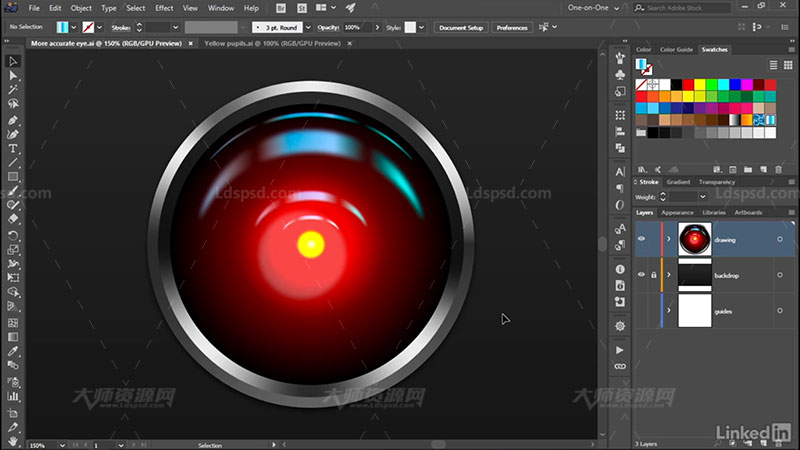The image size is (800, 450).
Task: Expand the backdrop layer contents
Action: pyautogui.click(x=669, y=274)
